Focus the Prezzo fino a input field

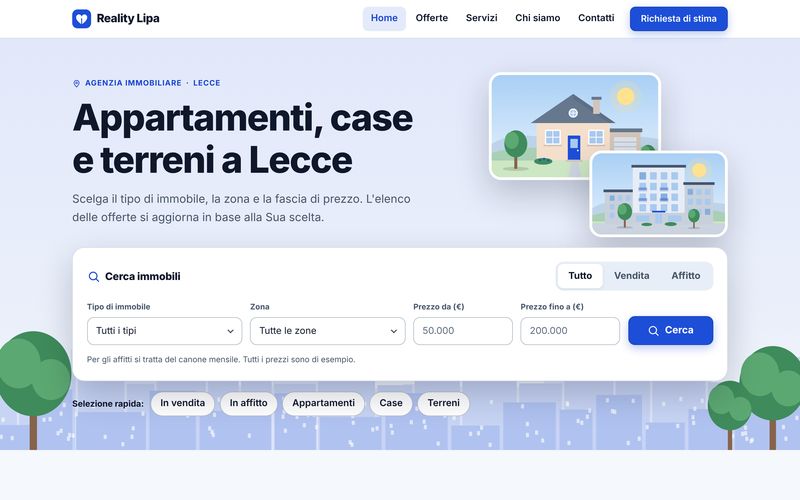point(570,331)
